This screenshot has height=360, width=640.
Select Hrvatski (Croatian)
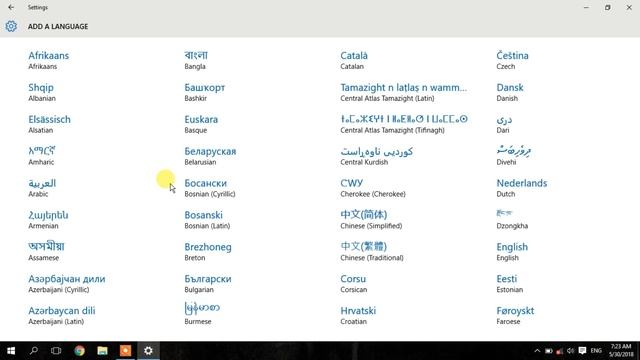(358, 315)
